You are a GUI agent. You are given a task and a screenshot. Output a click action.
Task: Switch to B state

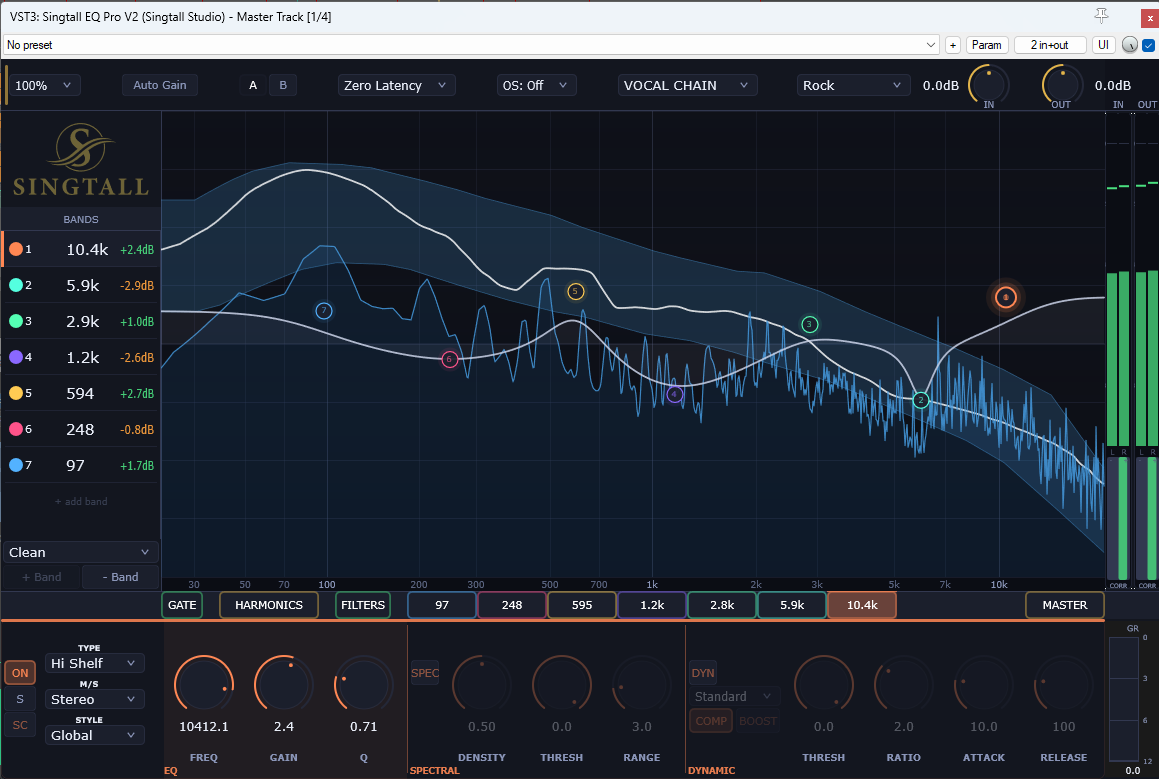coord(283,85)
